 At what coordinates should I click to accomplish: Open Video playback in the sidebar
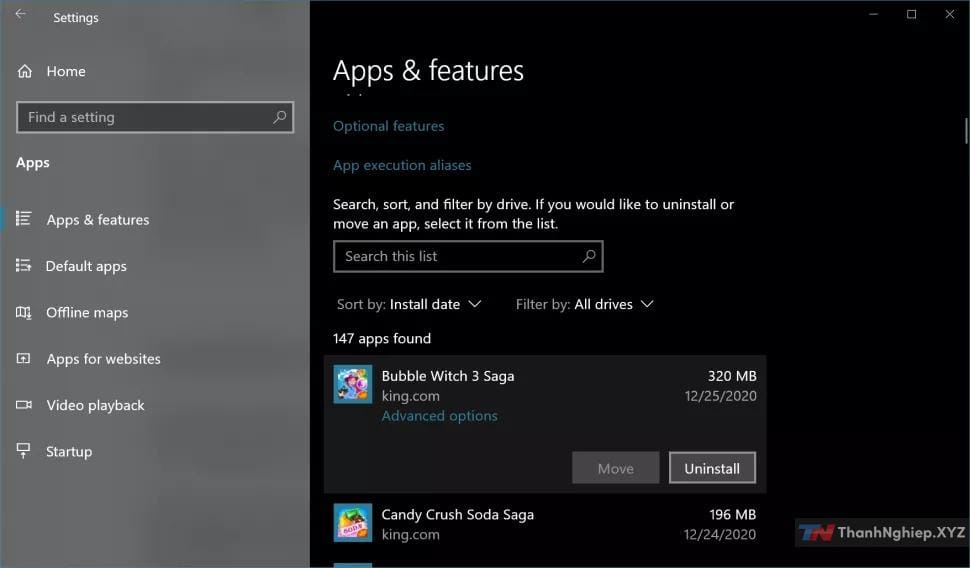coord(95,405)
